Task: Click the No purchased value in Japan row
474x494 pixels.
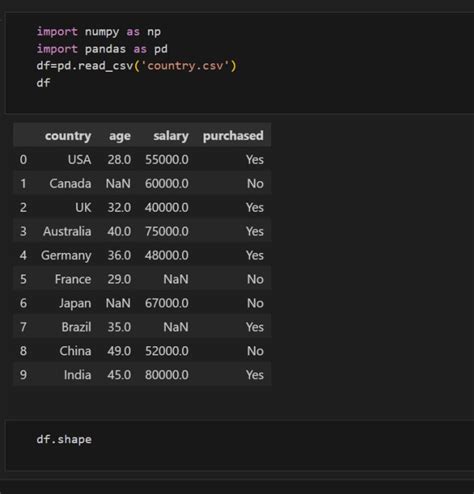Action: [x=256, y=303]
